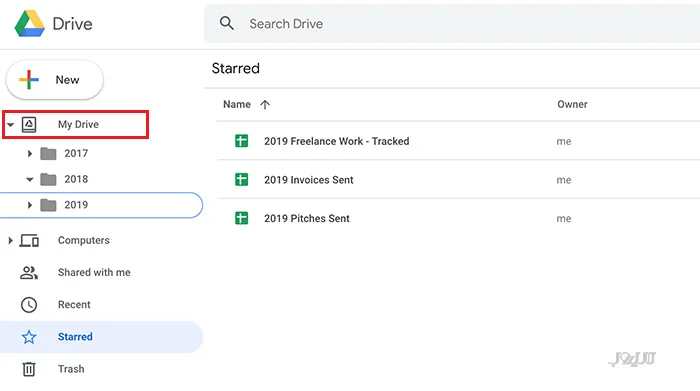Select file 2019 Invoices Sent
This screenshot has height=391, width=700.
coord(308,180)
